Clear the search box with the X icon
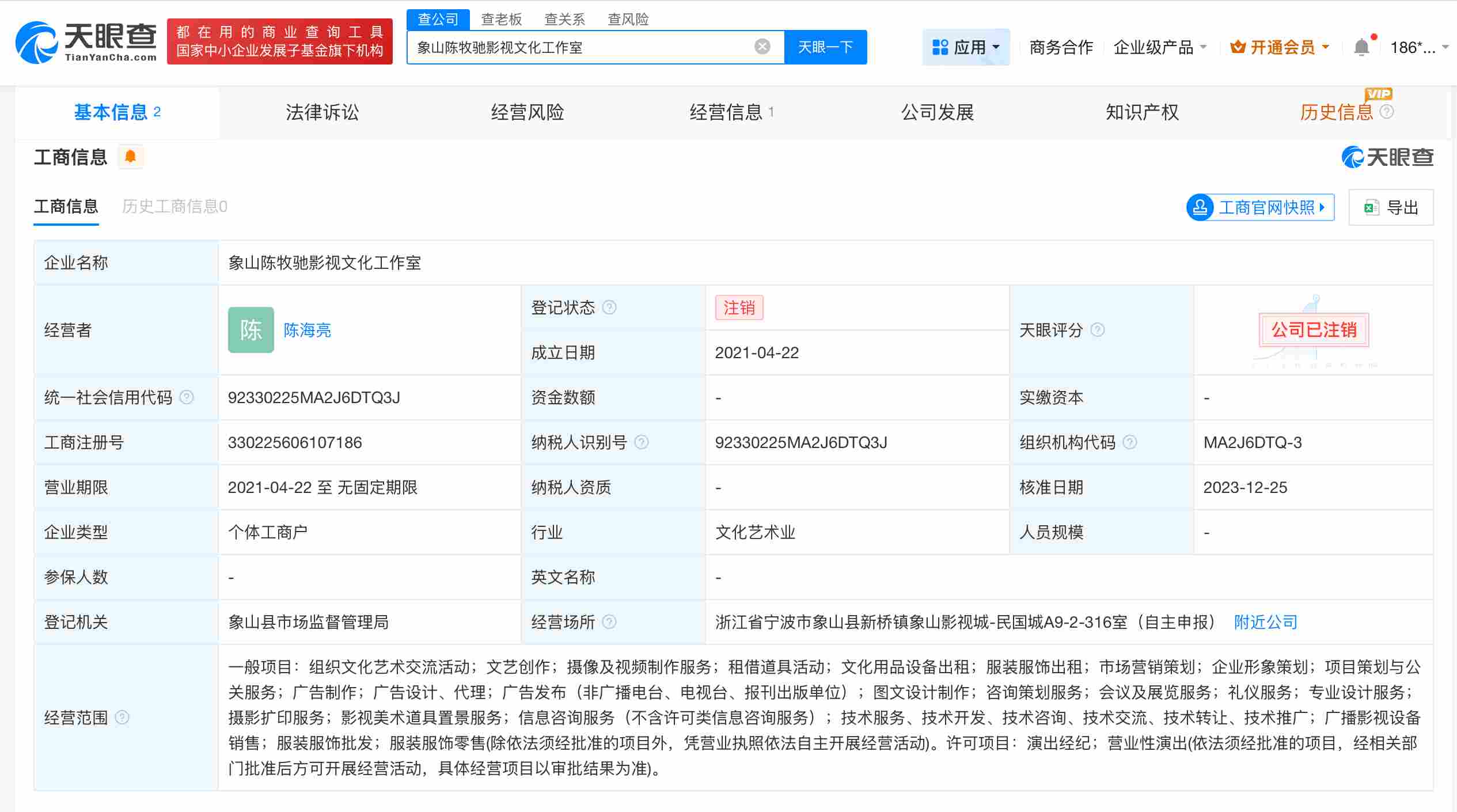This screenshot has height=812, width=1457. point(762,46)
